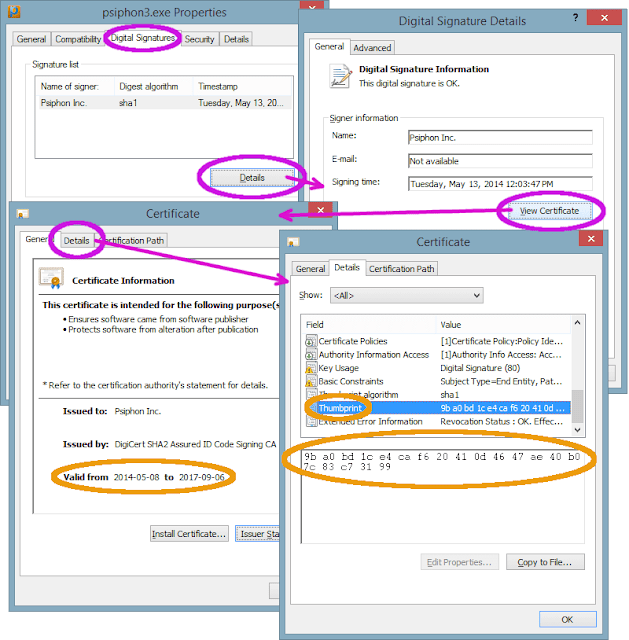The image size is (629, 640).
Task: Open the Show <All> dropdown
Action: (407, 295)
